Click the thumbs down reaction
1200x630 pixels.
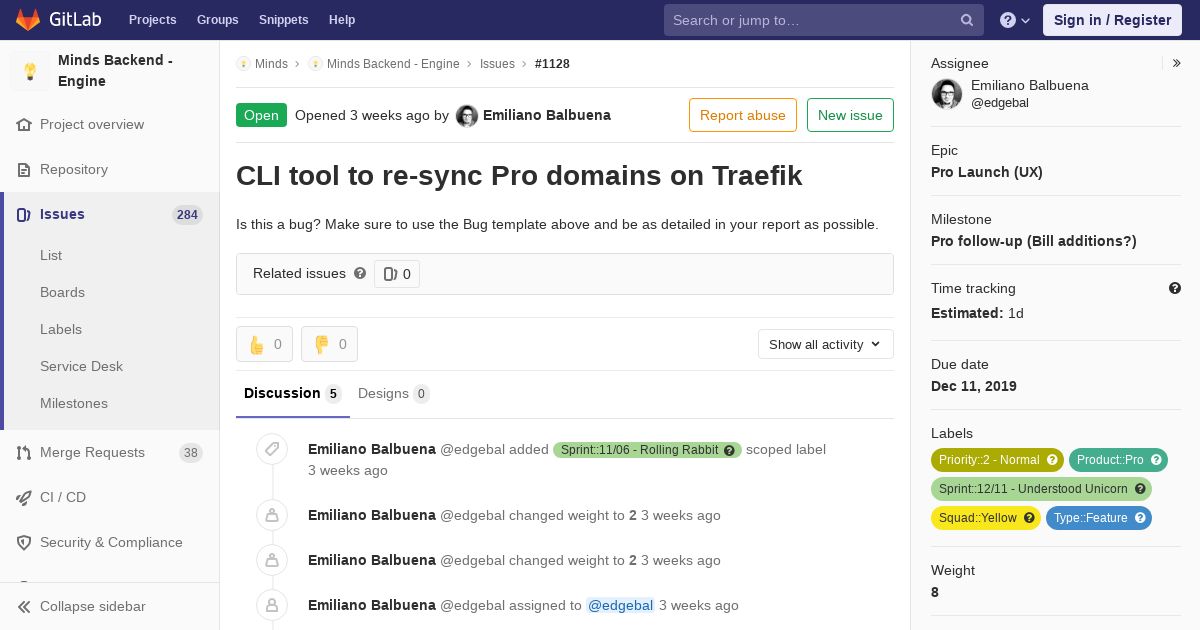[x=329, y=344]
